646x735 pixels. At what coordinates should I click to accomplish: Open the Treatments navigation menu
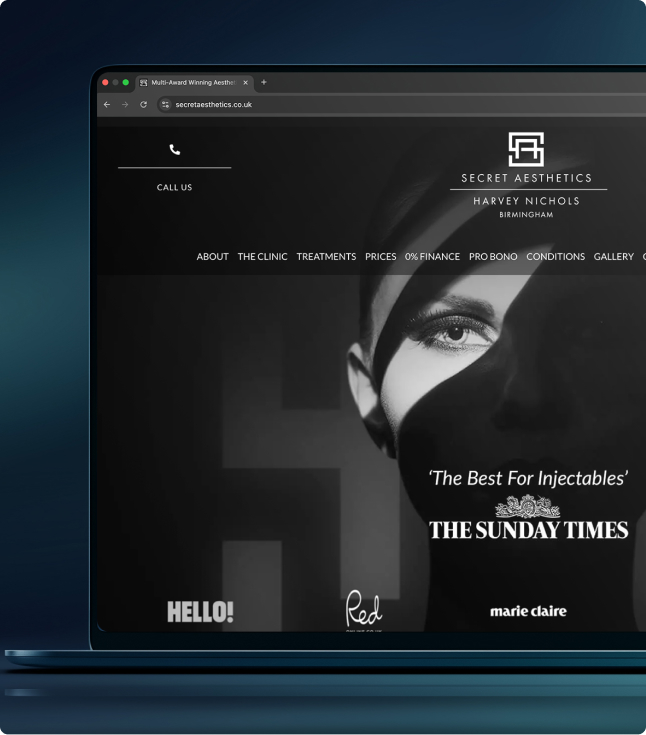click(x=326, y=257)
